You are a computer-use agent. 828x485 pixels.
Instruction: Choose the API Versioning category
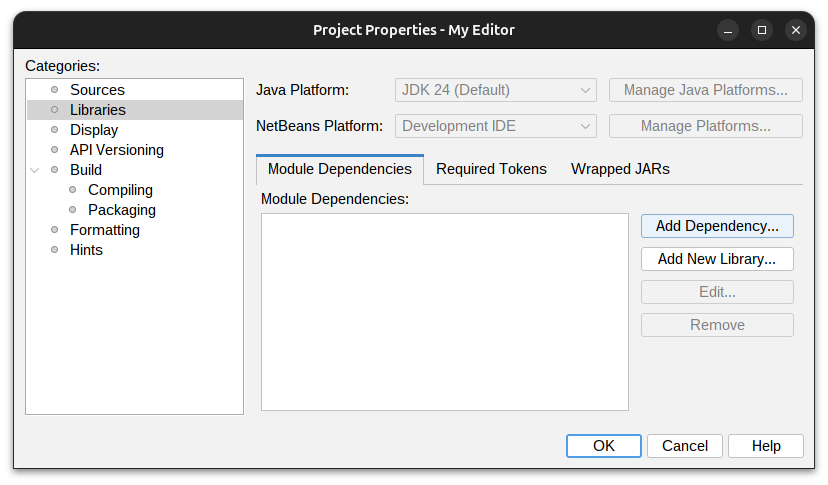click(116, 150)
